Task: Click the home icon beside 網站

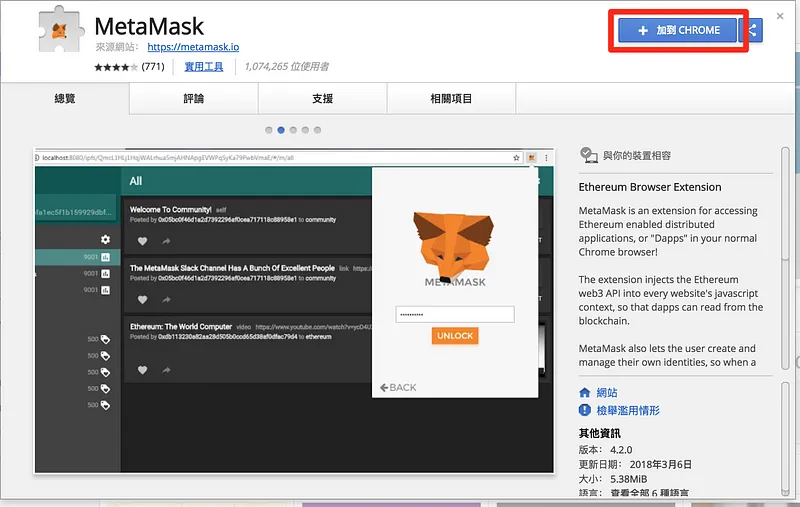Action: click(585, 393)
